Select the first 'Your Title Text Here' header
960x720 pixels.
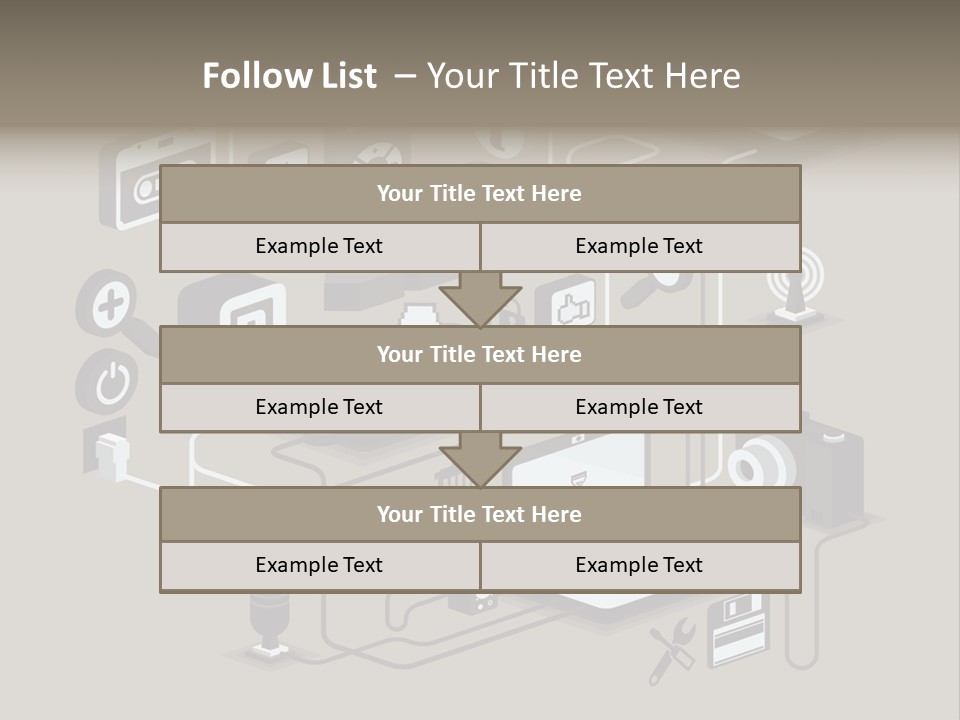coord(479,194)
